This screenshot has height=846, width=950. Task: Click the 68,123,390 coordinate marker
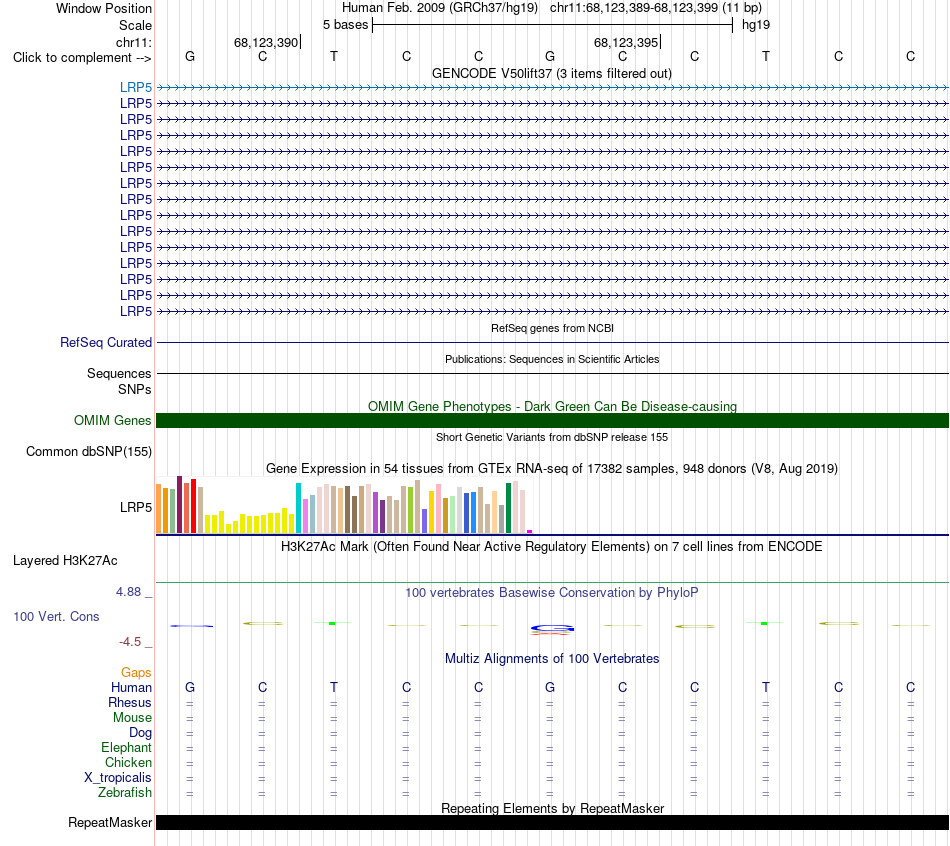pos(266,42)
